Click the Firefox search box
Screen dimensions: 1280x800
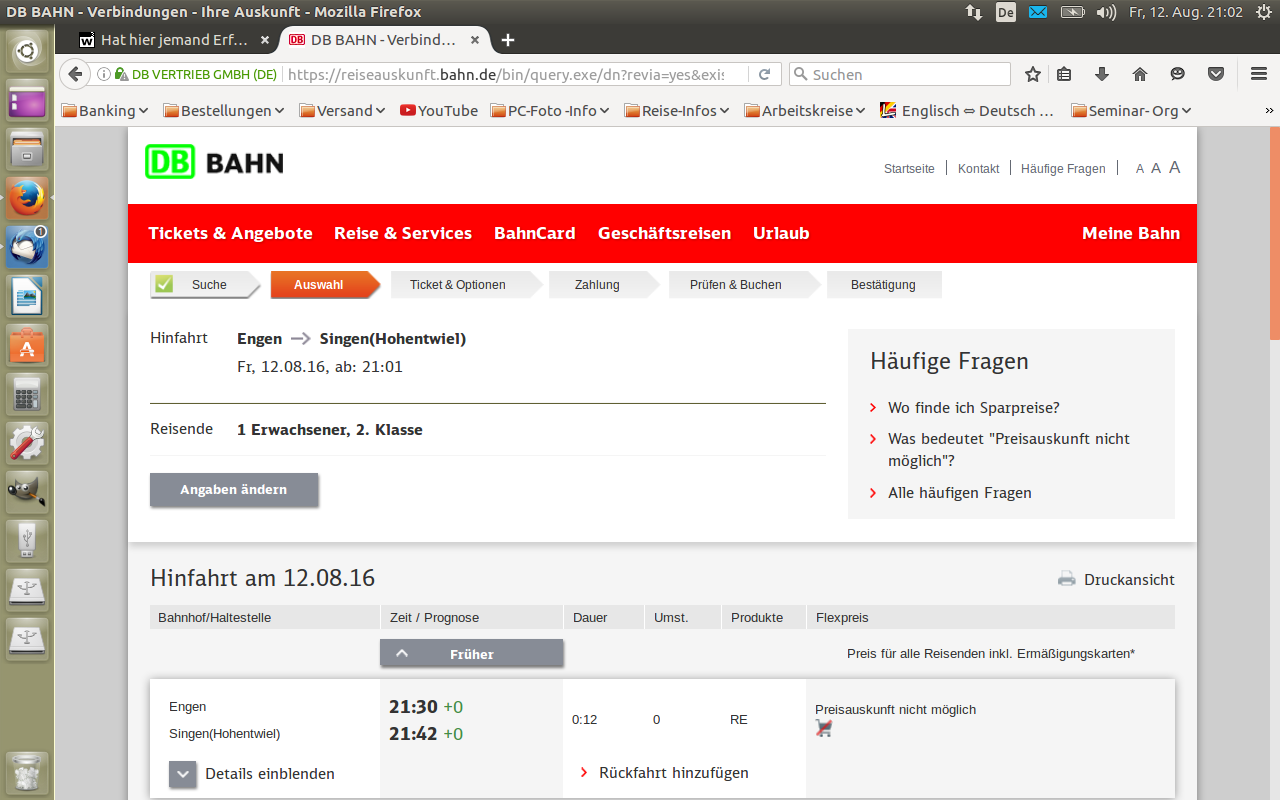click(x=900, y=74)
